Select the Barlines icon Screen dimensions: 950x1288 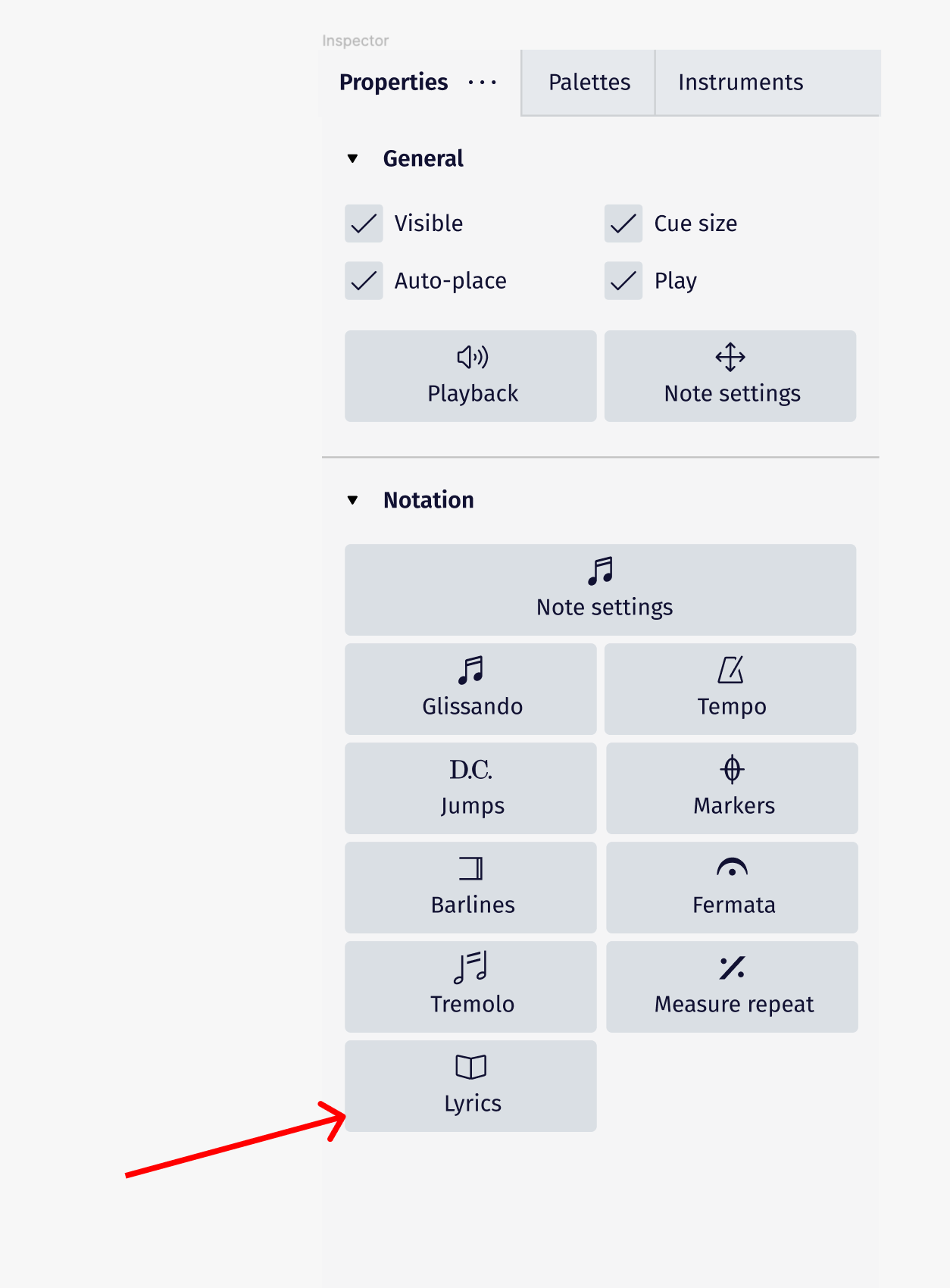point(470,870)
